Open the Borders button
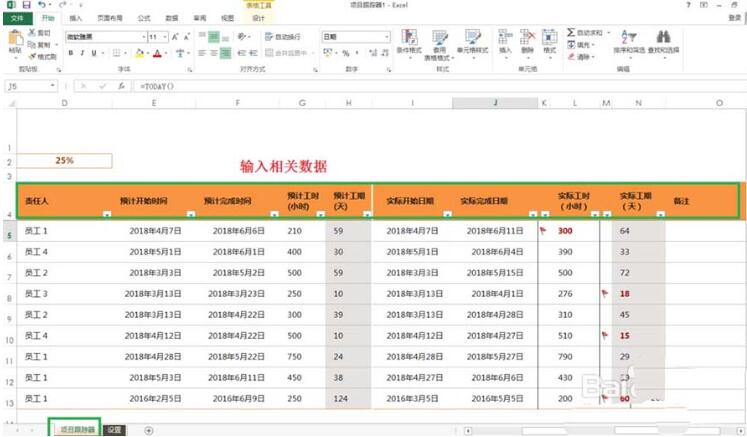Screen dimensions: 747x437 point(116,53)
